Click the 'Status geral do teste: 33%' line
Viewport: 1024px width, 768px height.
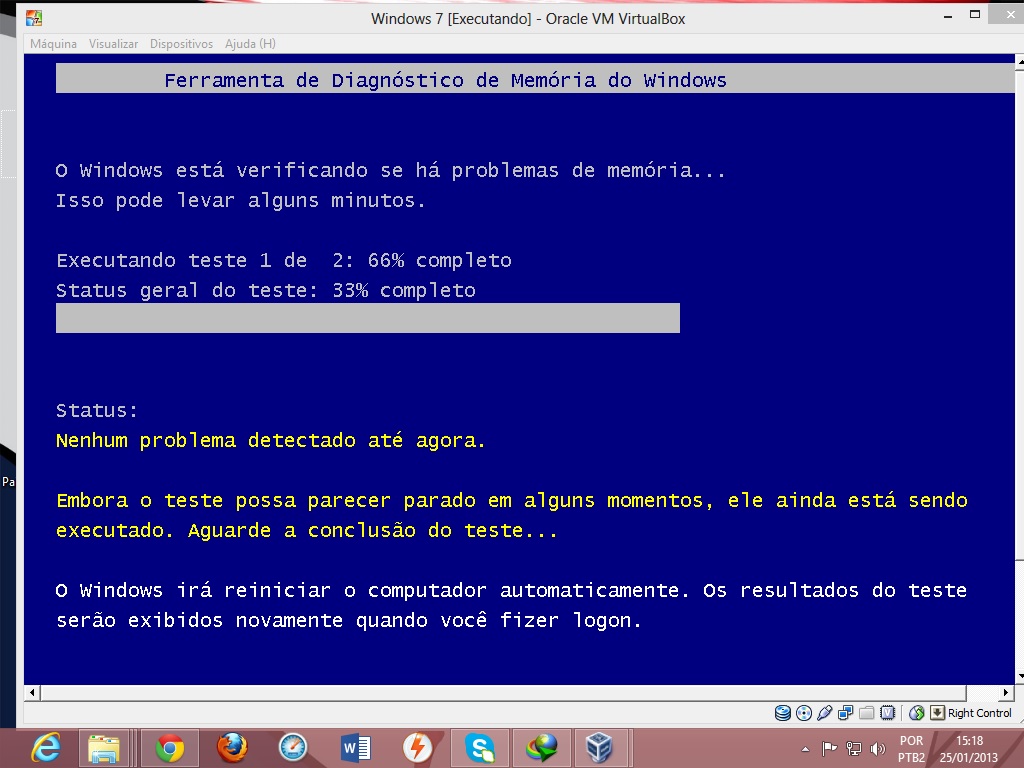point(266,291)
